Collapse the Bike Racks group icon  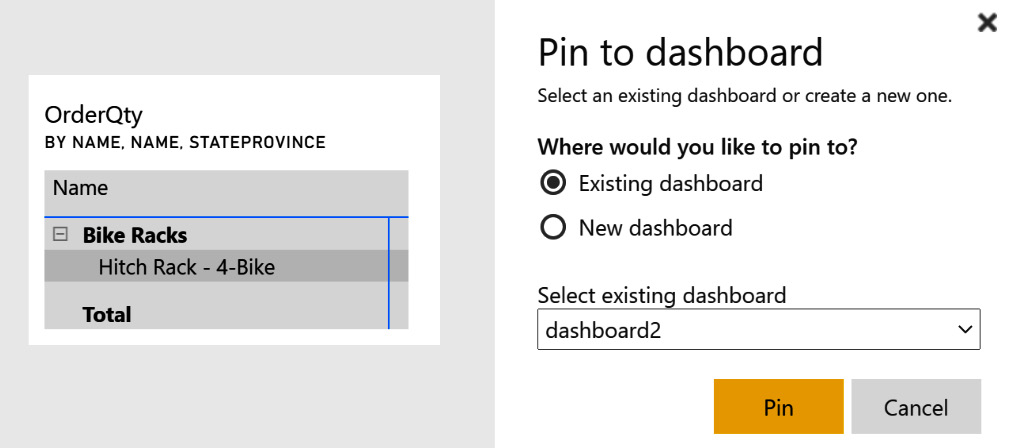click(60, 235)
